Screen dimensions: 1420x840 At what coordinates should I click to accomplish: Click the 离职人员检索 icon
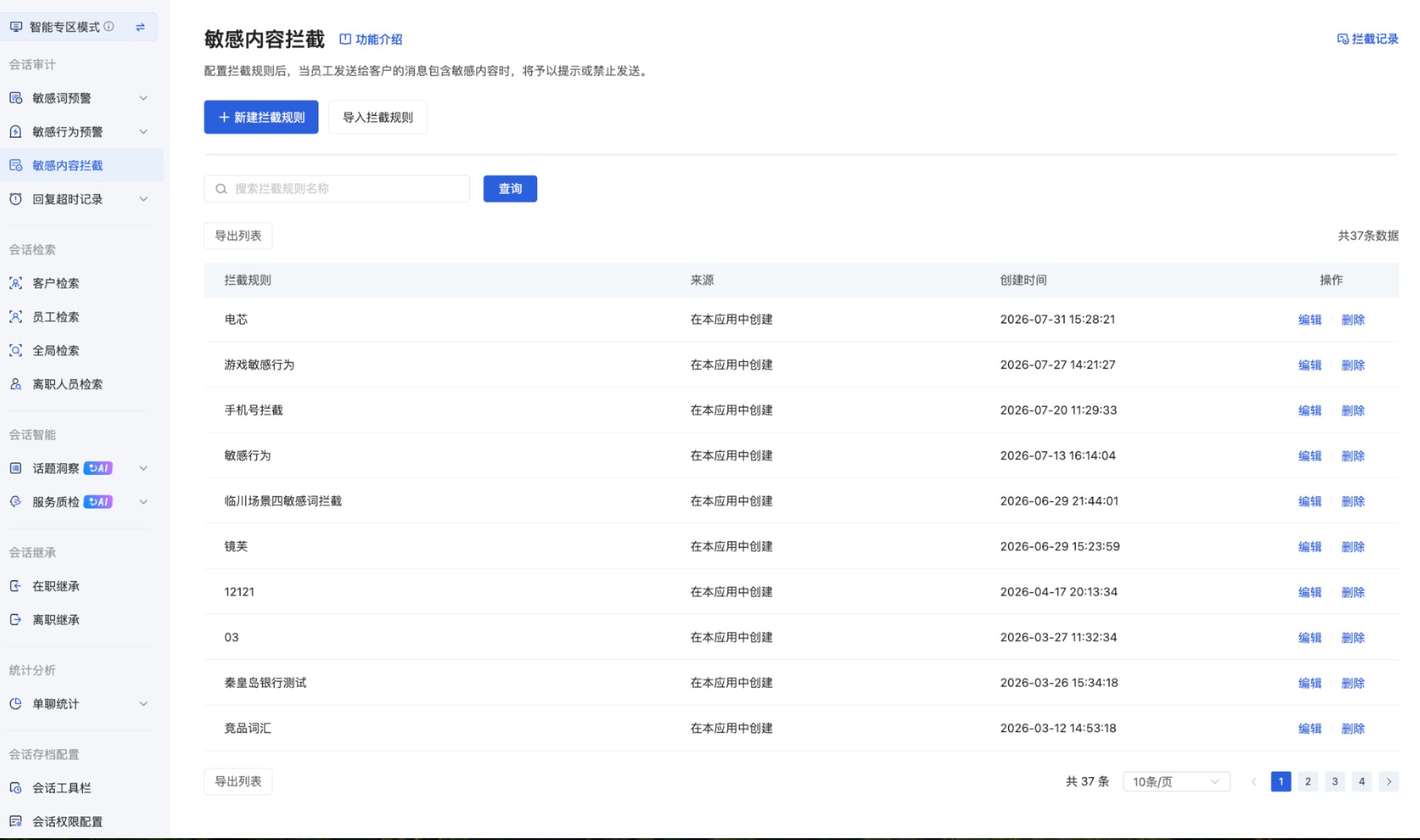coord(16,384)
